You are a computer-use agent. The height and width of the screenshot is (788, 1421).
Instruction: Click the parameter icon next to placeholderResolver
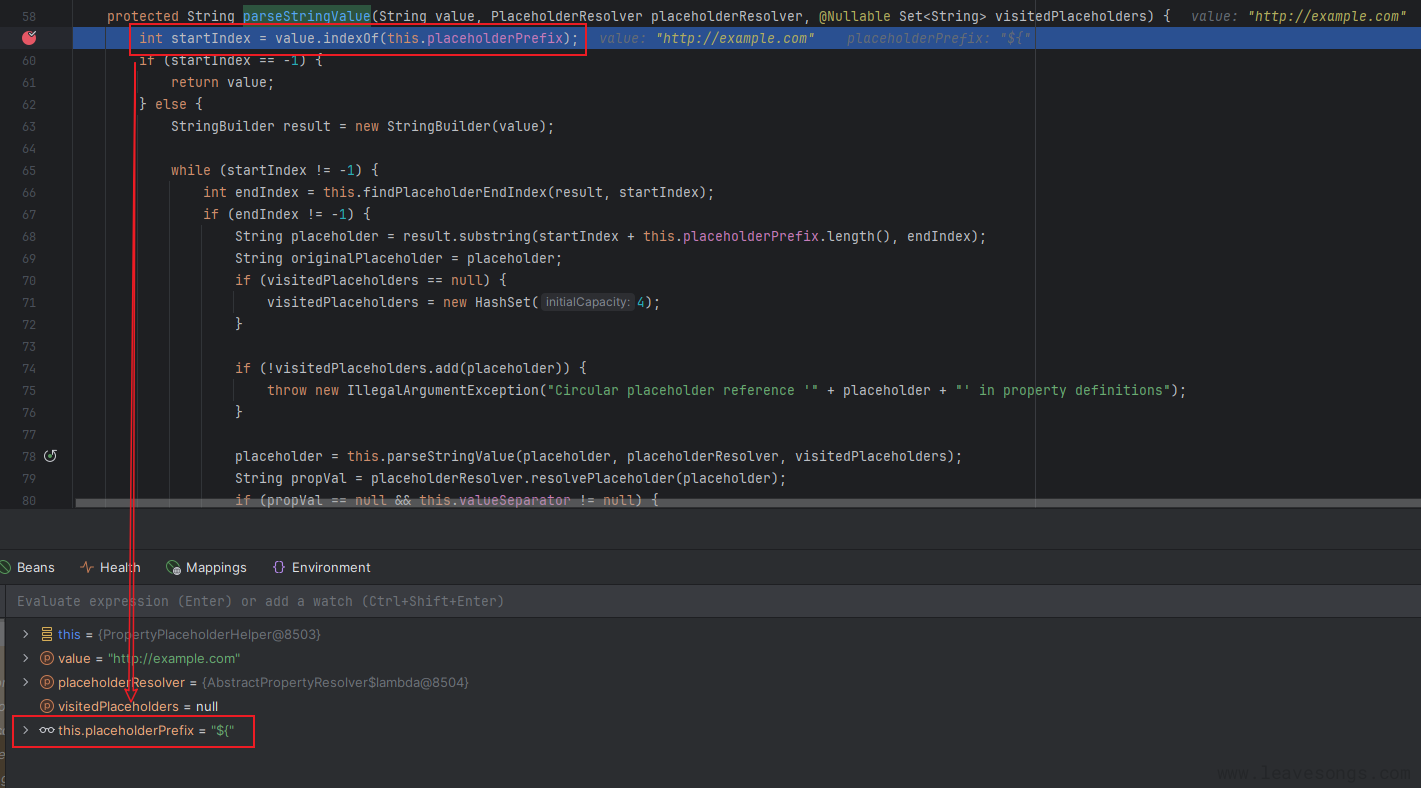[46, 682]
